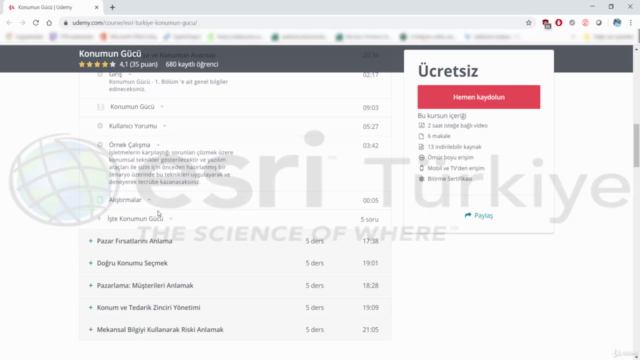The image size is (640, 360).
Task: Click the Paylaş share arrow icon
Action: [468, 215]
